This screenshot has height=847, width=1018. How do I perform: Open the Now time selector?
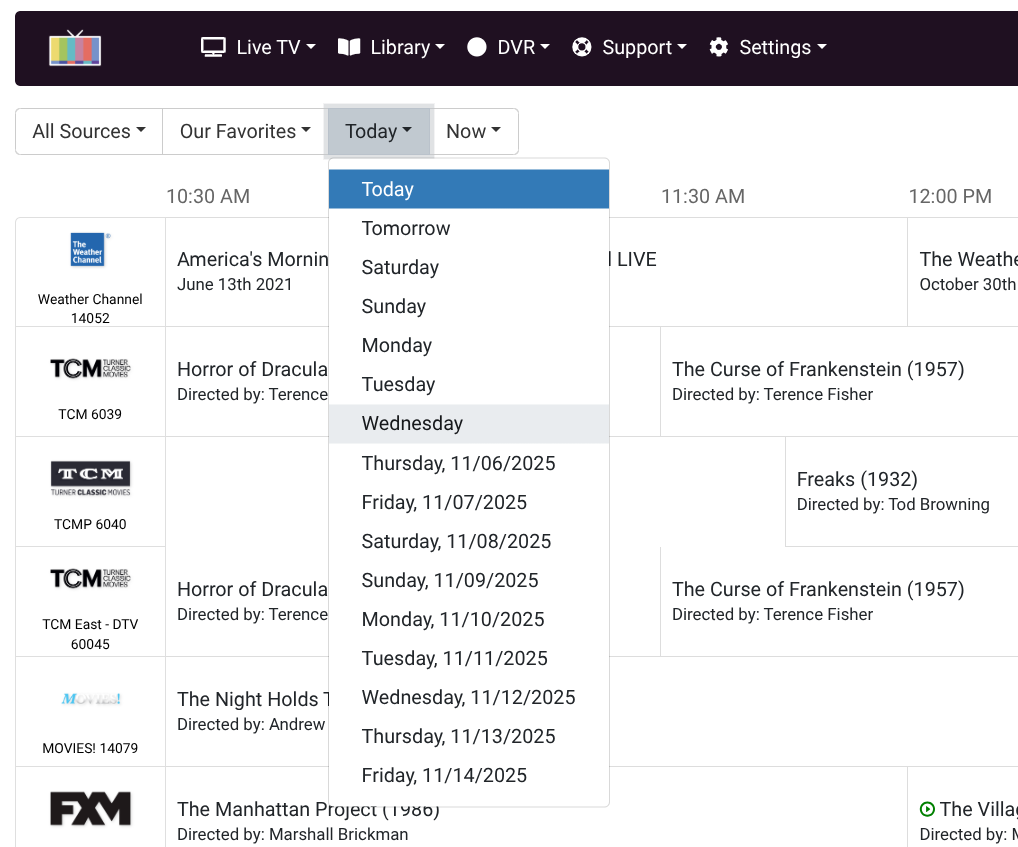point(474,131)
